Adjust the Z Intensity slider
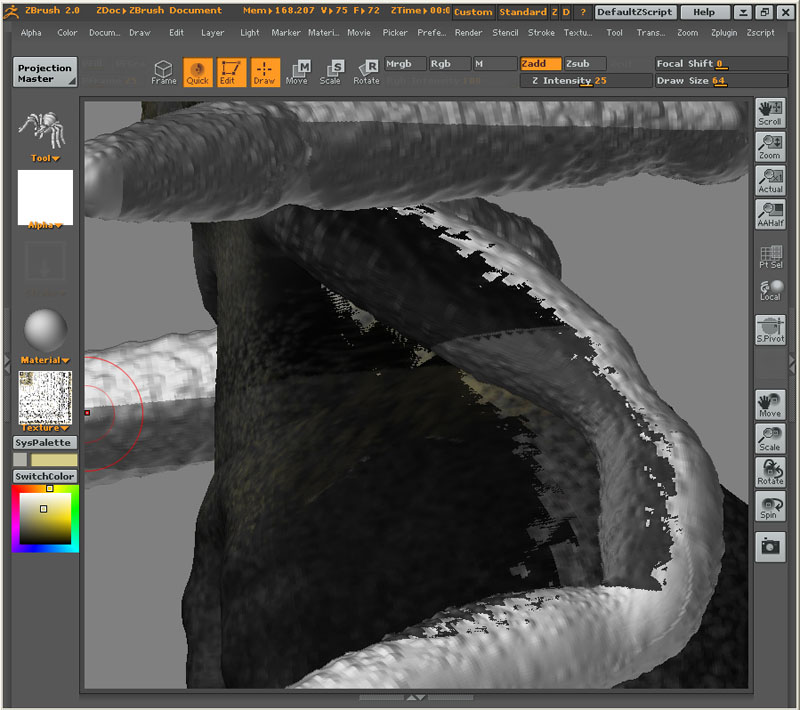 [x=586, y=81]
